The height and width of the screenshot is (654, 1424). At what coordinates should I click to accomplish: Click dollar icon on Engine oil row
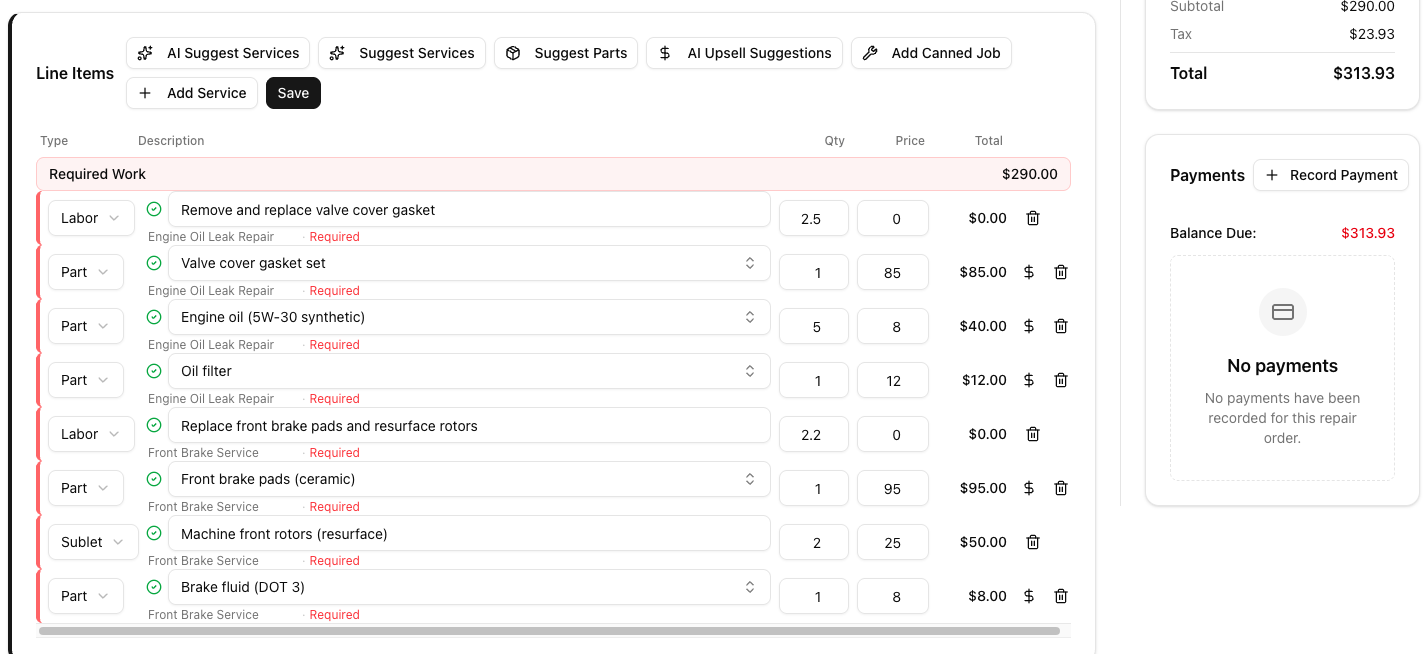(x=1029, y=326)
